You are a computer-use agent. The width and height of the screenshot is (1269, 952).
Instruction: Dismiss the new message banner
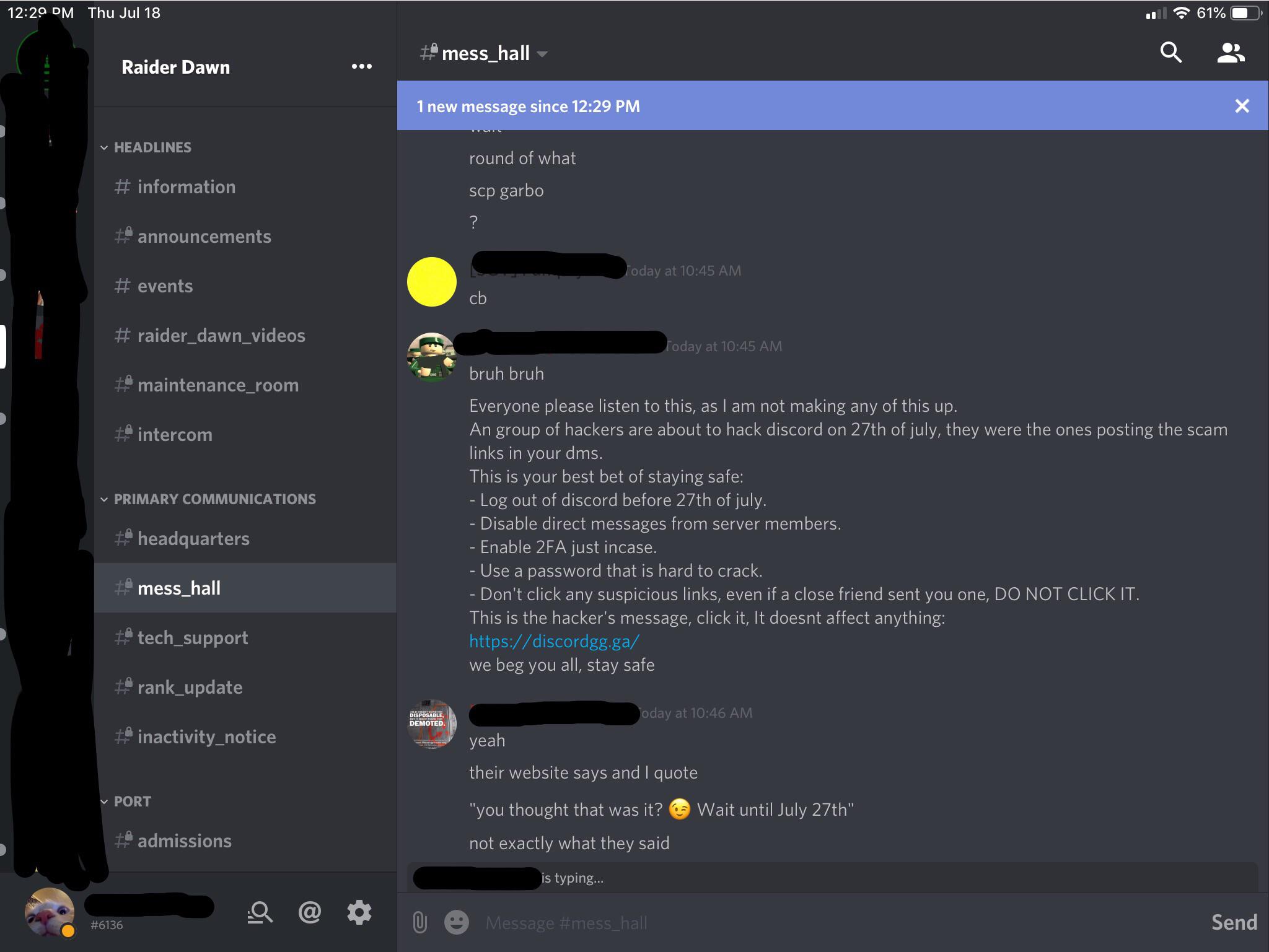[1242, 106]
